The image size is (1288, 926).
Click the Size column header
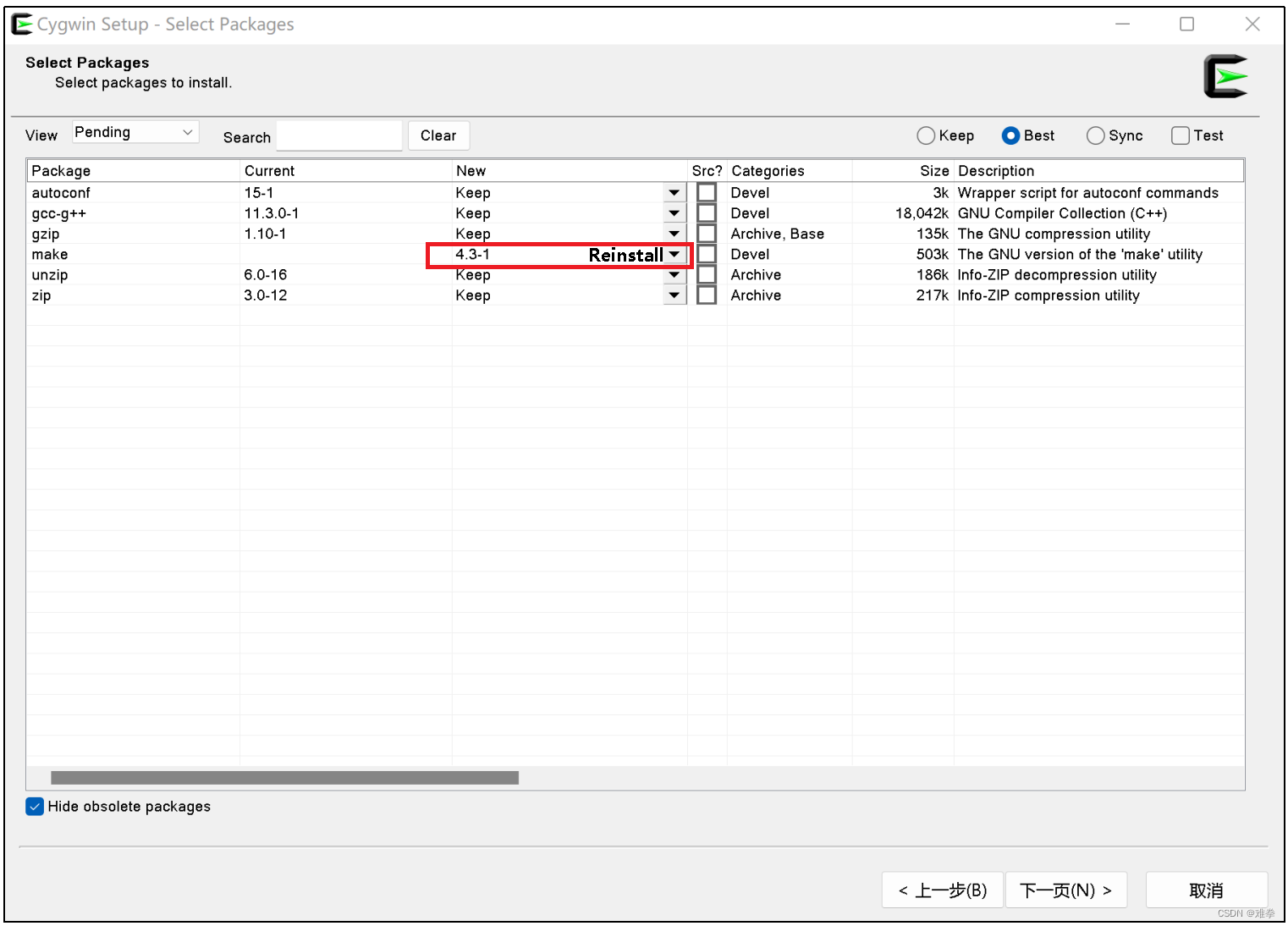(x=903, y=170)
